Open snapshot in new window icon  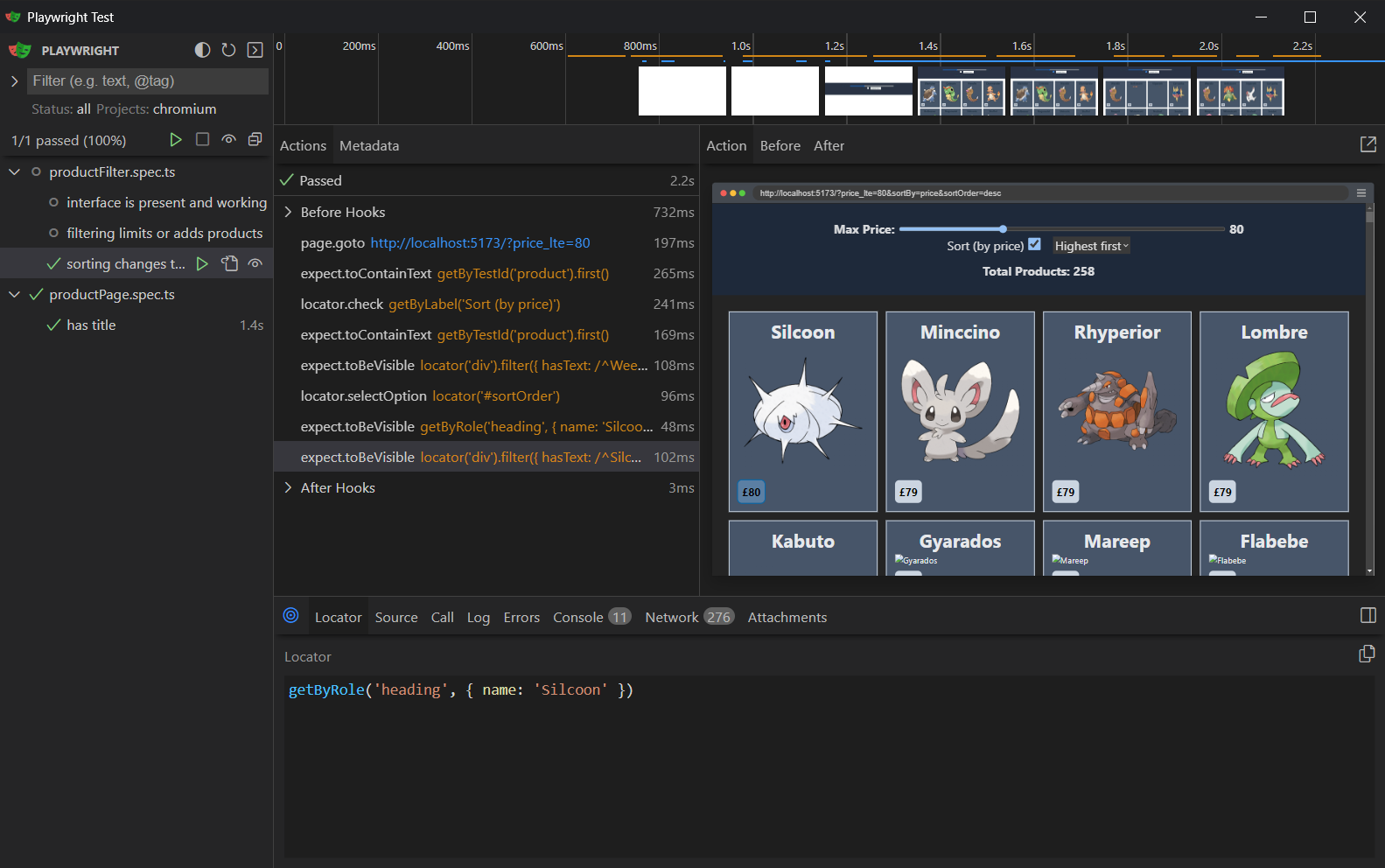[1368, 144]
